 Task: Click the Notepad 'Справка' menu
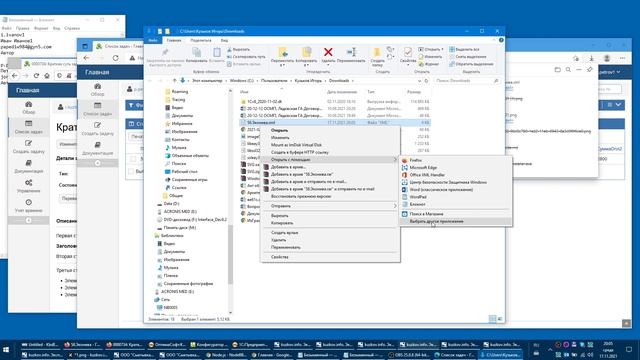pos(72,28)
